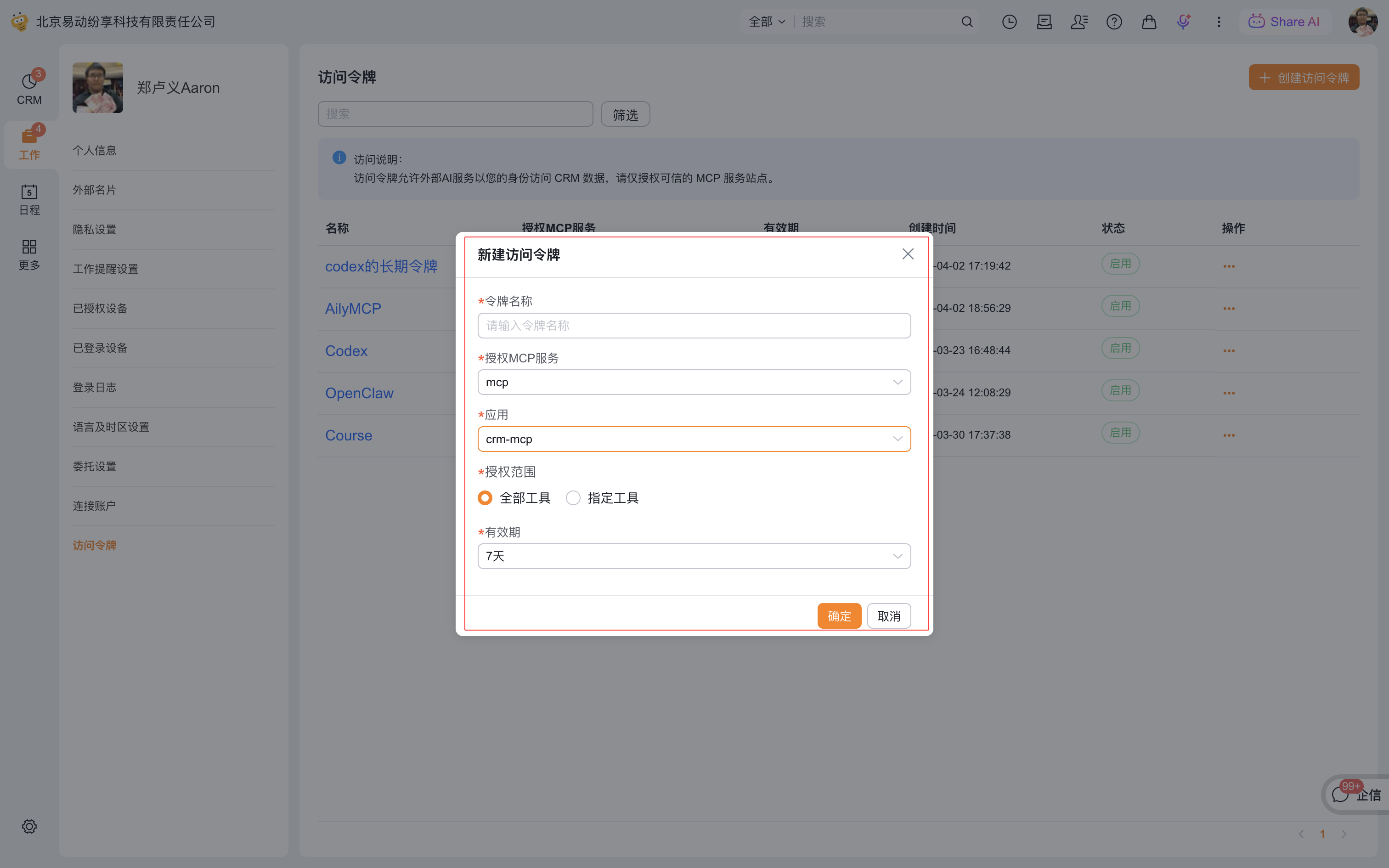The width and height of the screenshot is (1389, 868).
Task: Open the 应用 dropdown showing crm-mcp
Action: coord(694,439)
